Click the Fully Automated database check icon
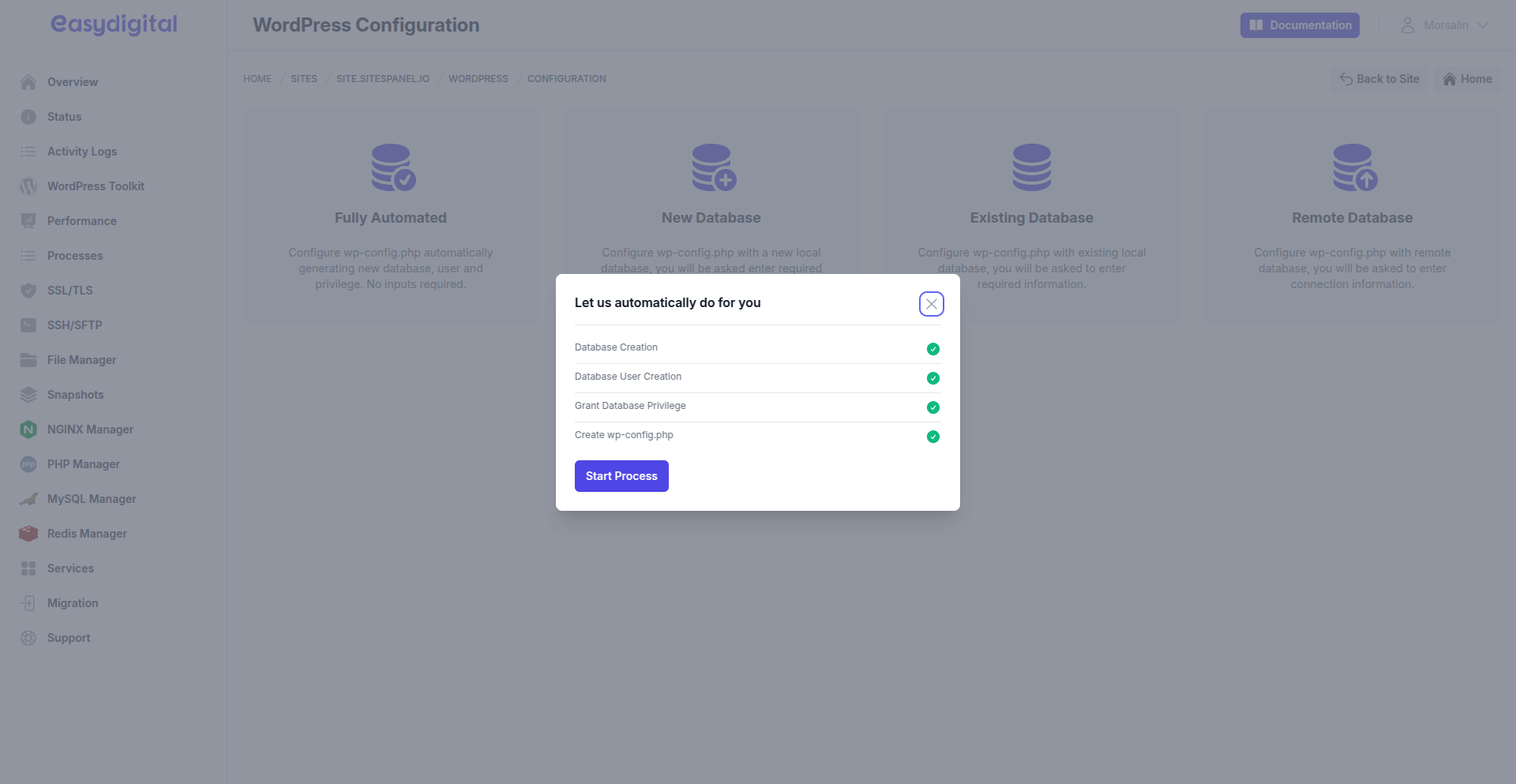Viewport: 1516px width, 784px height. (x=391, y=167)
